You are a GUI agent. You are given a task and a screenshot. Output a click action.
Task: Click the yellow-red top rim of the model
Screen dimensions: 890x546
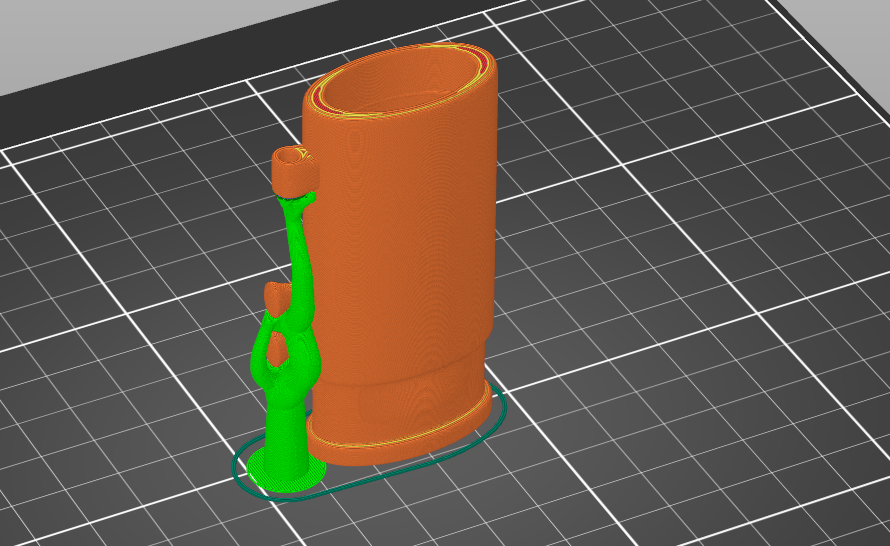[x=400, y=79]
